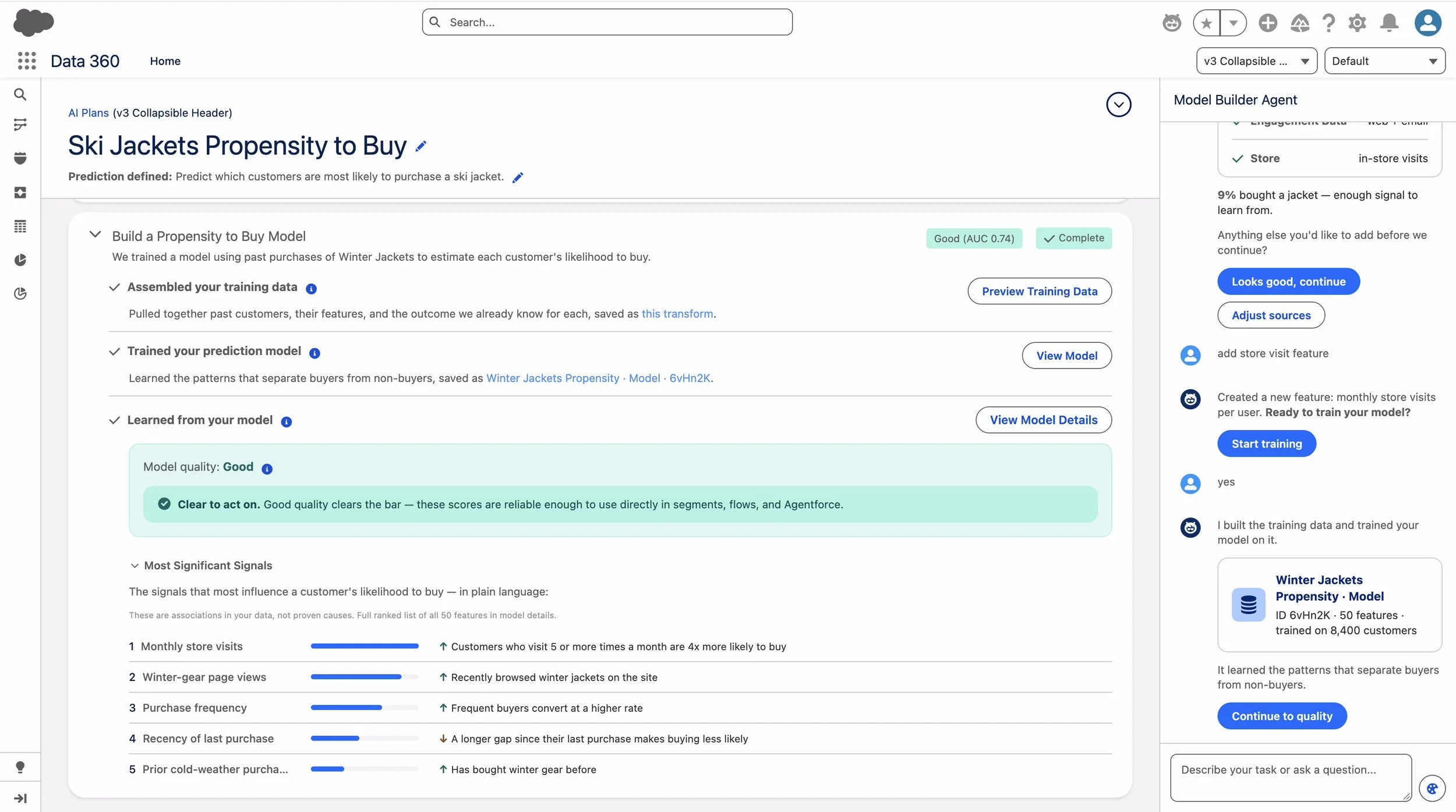
Task: Click Adjust sources button
Action: pos(1271,315)
